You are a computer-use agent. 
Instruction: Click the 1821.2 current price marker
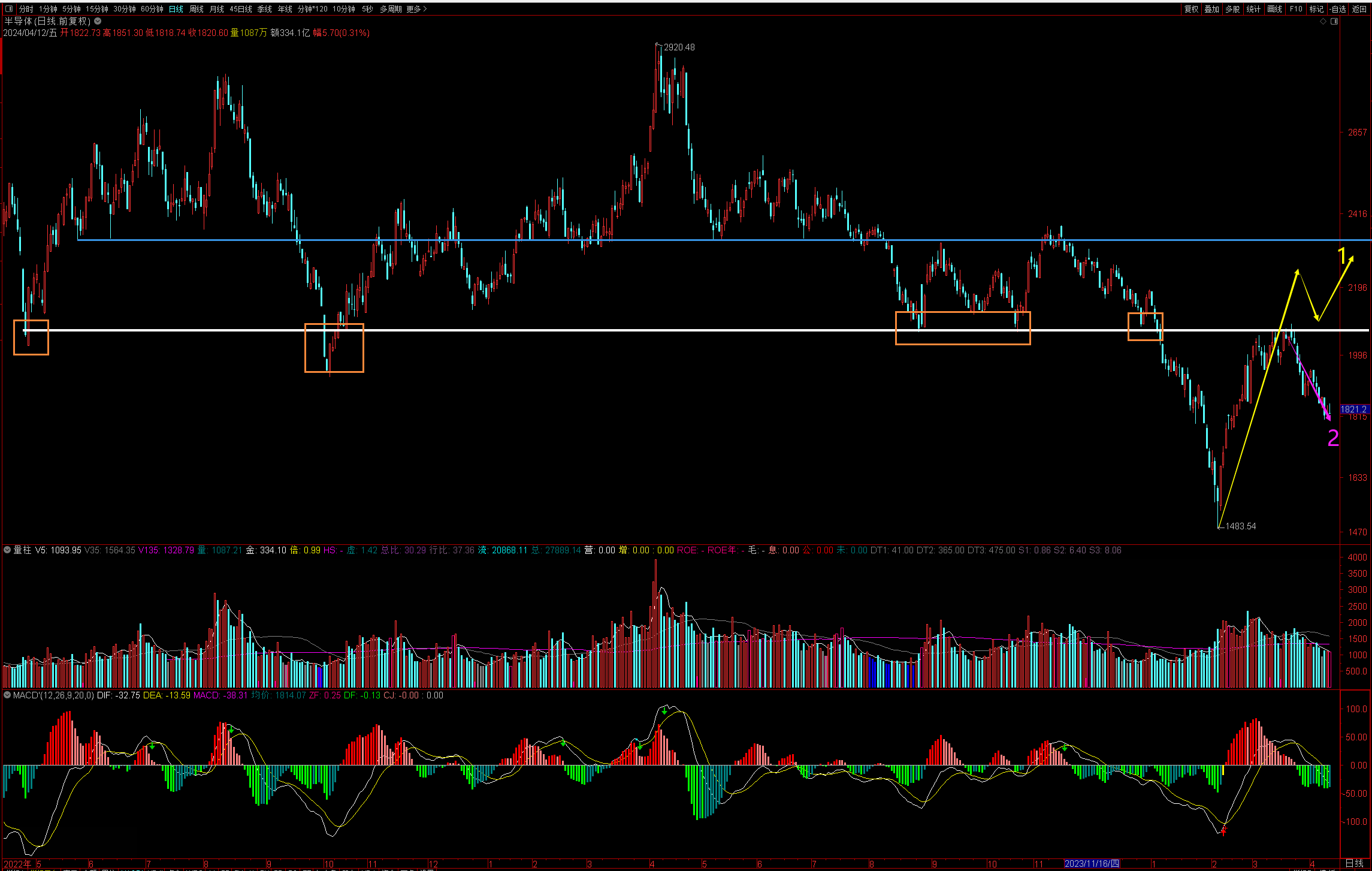click(x=1354, y=409)
